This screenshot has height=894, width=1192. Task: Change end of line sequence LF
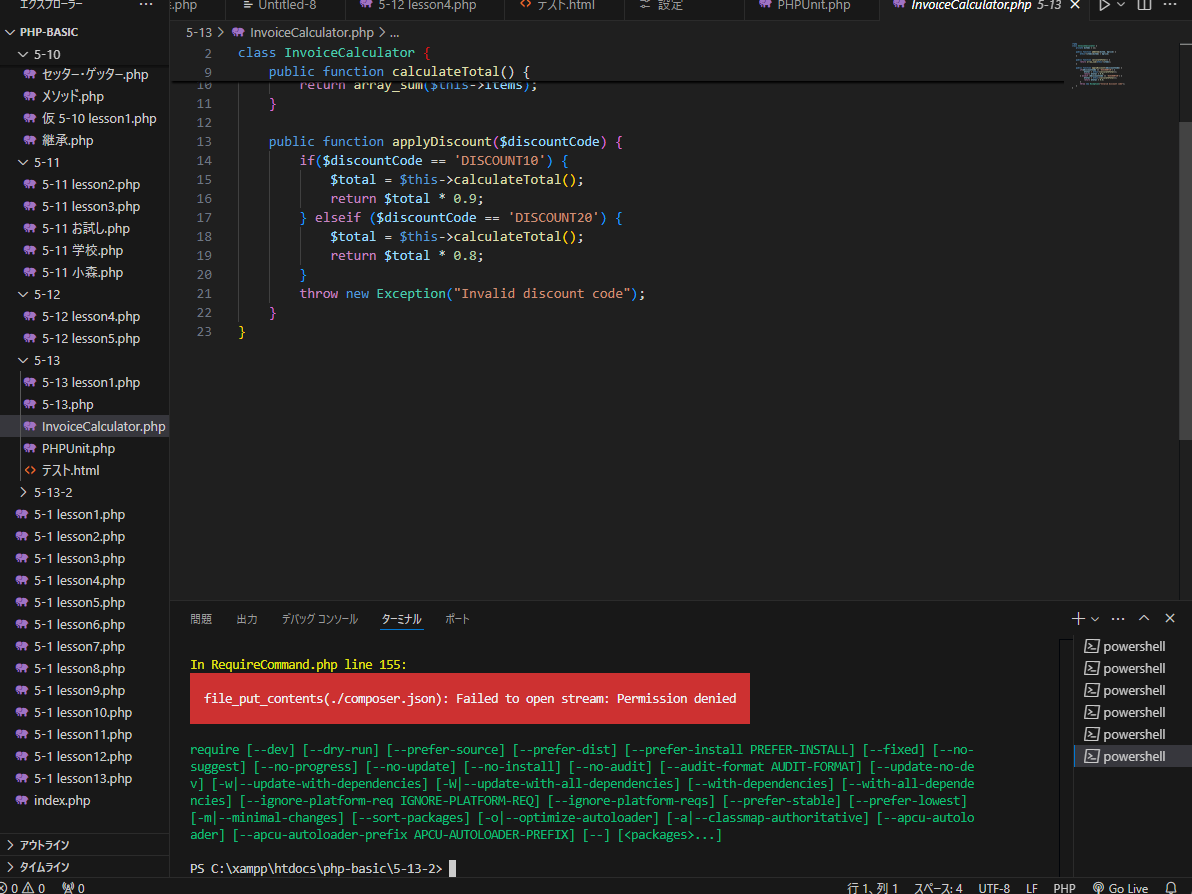point(1032,888)
